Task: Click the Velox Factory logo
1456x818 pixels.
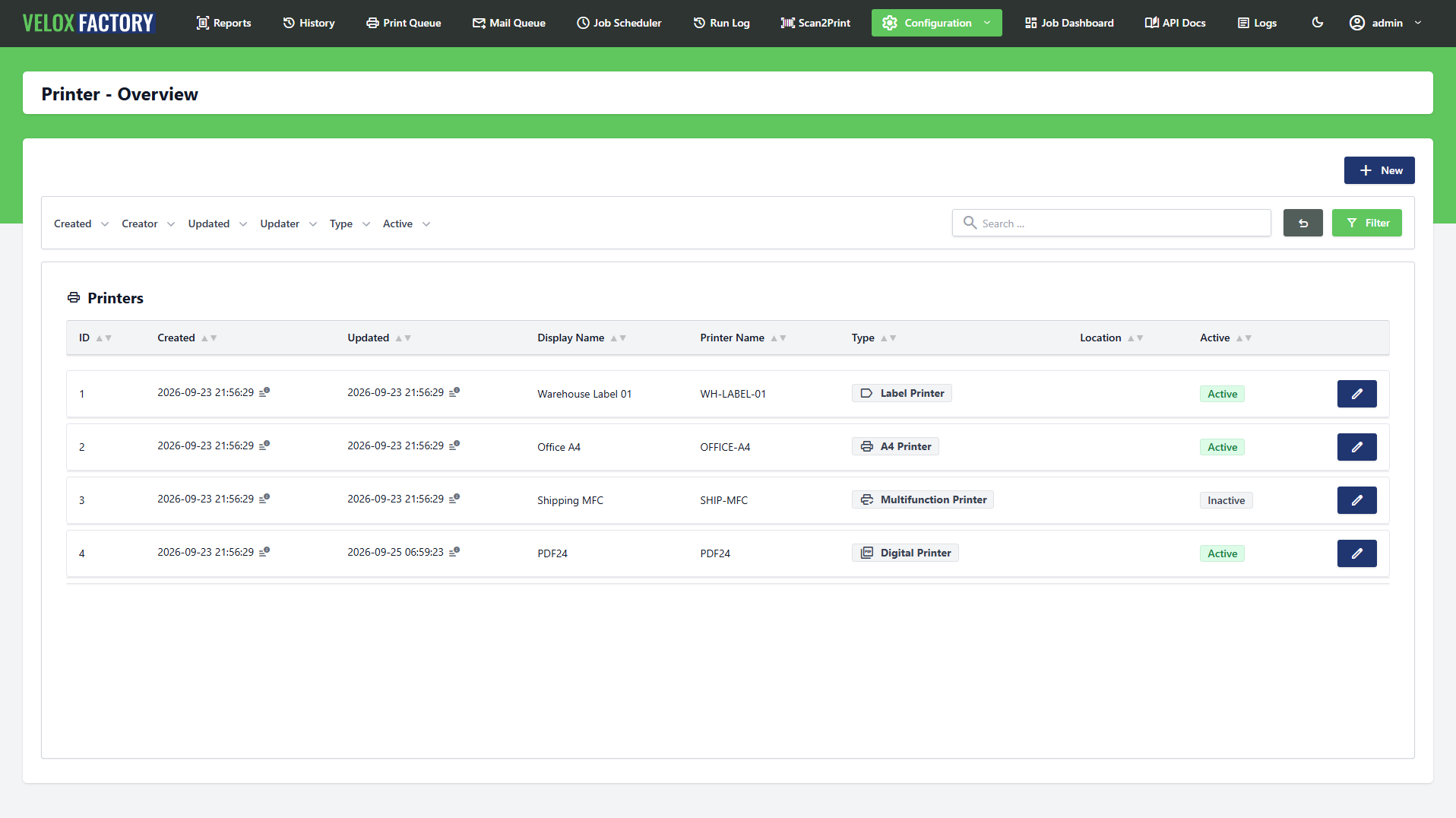Action: click(x=88, y=23)
